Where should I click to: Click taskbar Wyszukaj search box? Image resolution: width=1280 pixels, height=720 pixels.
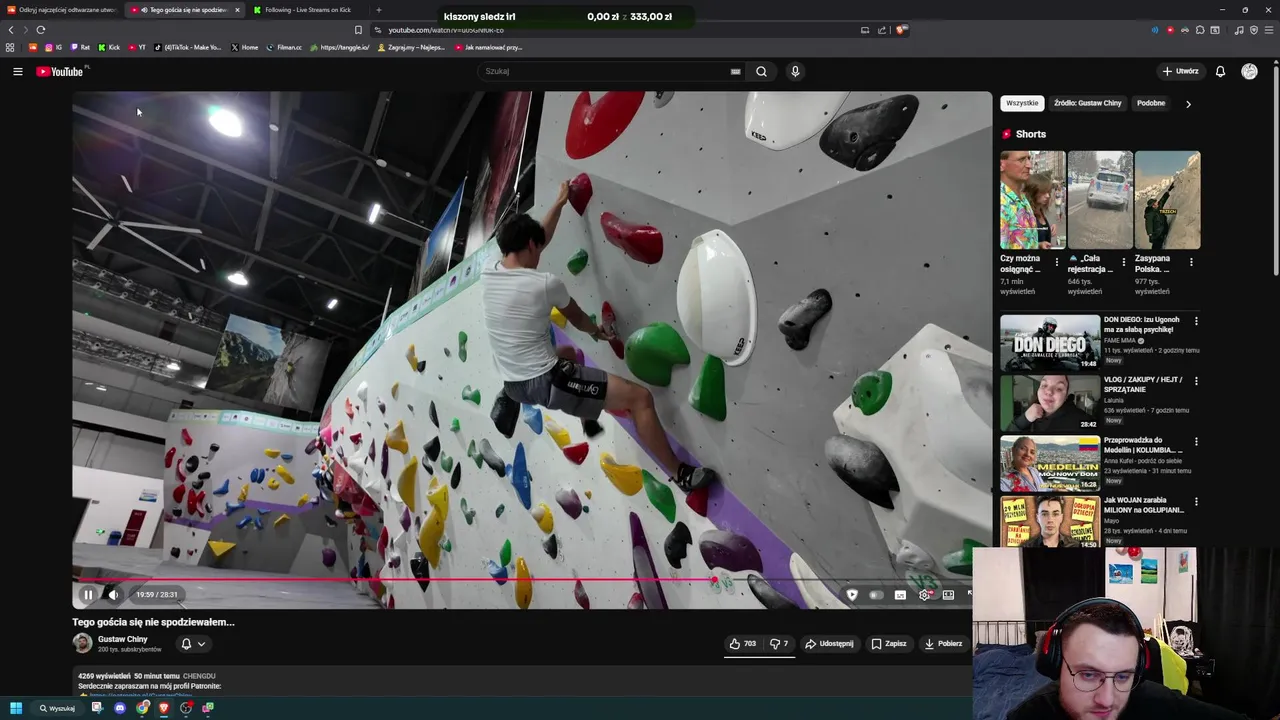click(x=59, y=708)
